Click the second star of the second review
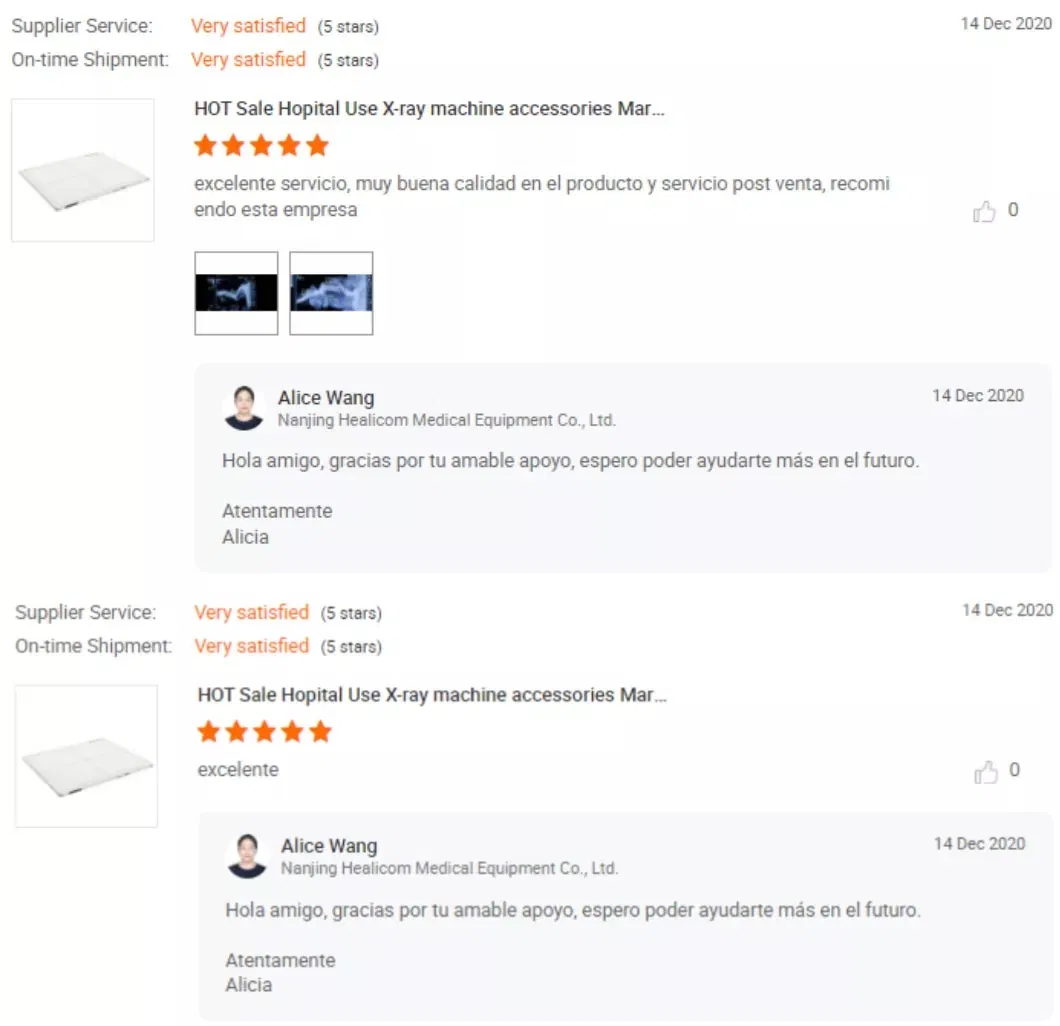Viewport: 1060px width, 1026px height. [237, 732]
